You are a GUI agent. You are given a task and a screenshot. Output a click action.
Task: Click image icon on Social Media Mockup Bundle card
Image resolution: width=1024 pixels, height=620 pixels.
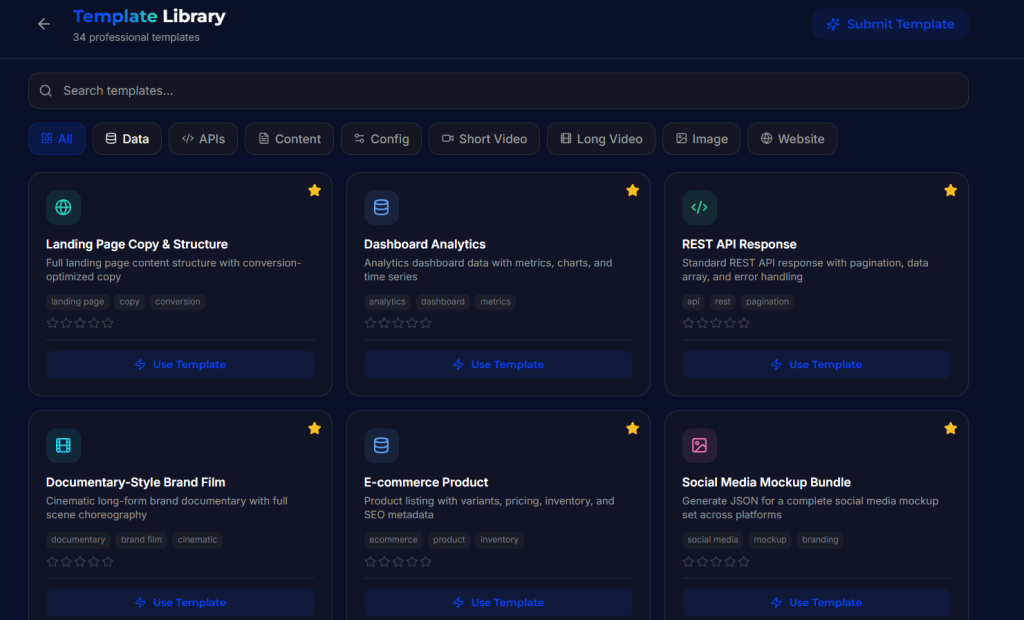tap(699, 446)
